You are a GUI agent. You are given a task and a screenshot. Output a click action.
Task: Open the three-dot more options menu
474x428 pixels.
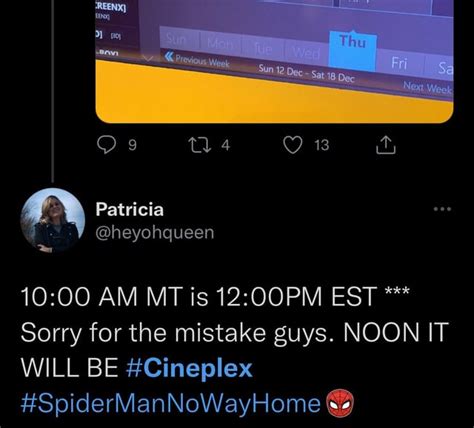pyautogui.click(x=442, y=209)
